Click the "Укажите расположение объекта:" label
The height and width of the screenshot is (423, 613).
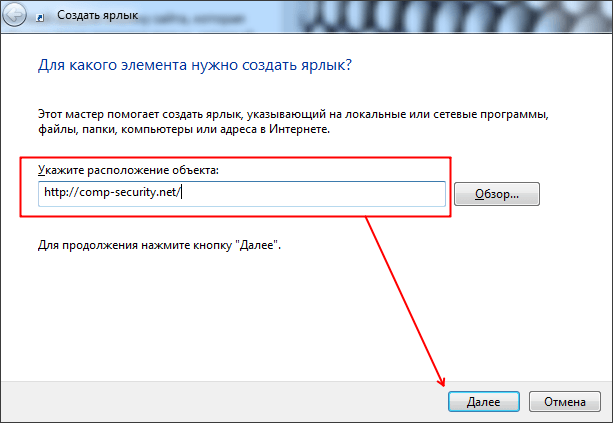tap(127, 170)
